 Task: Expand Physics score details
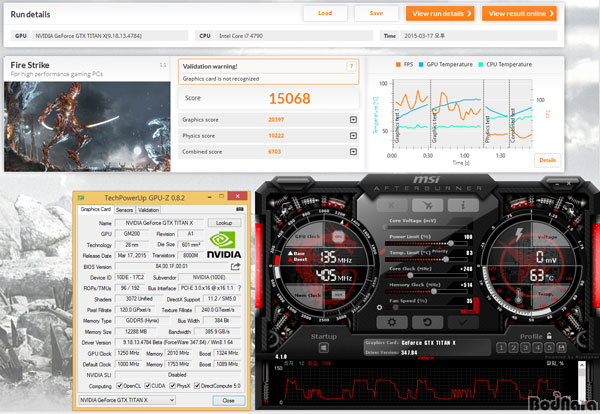click(x=354, y=136)
